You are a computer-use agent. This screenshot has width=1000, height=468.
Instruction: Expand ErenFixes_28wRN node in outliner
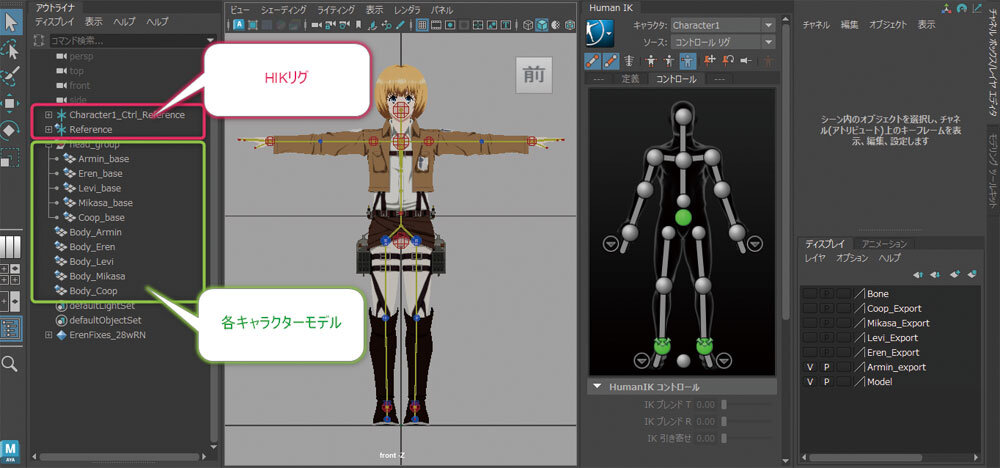48,334
